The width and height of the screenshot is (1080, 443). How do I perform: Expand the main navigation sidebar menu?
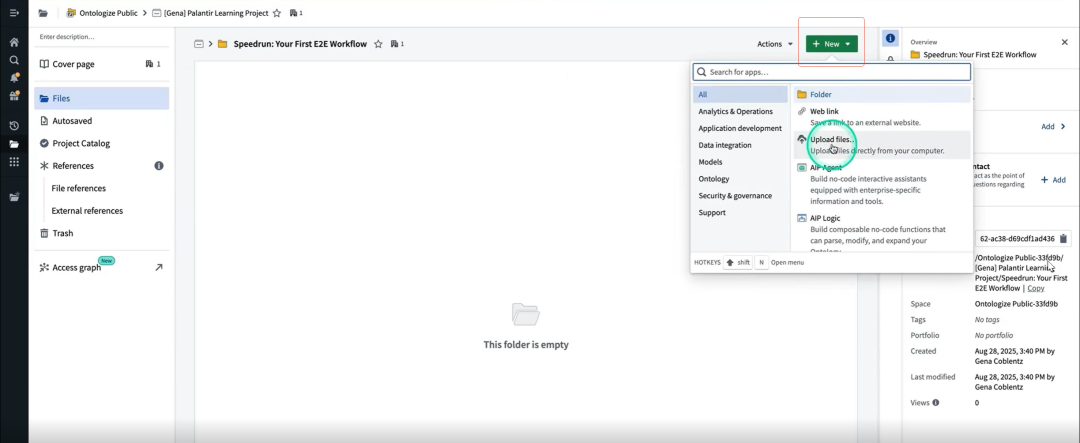coord(14,13)
